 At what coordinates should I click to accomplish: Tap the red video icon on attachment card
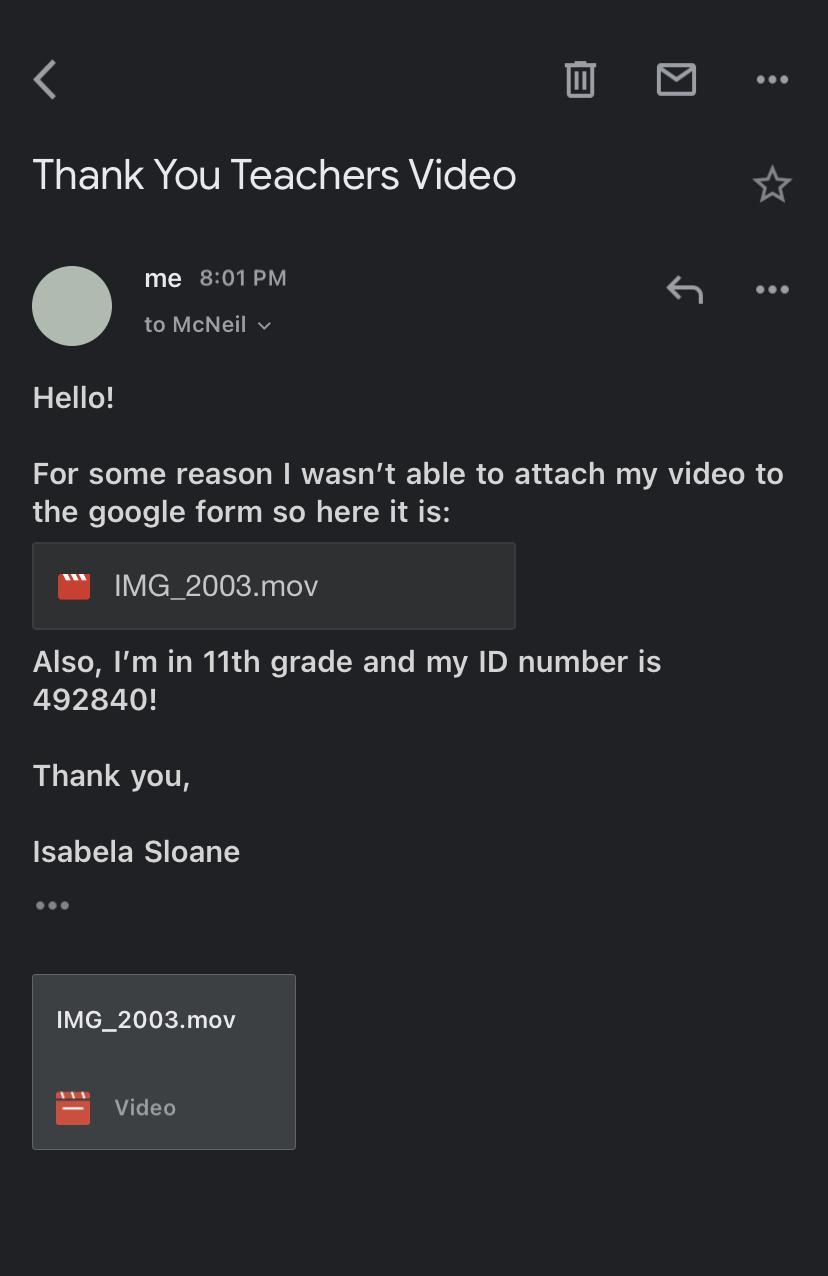tap(73, 1108)
